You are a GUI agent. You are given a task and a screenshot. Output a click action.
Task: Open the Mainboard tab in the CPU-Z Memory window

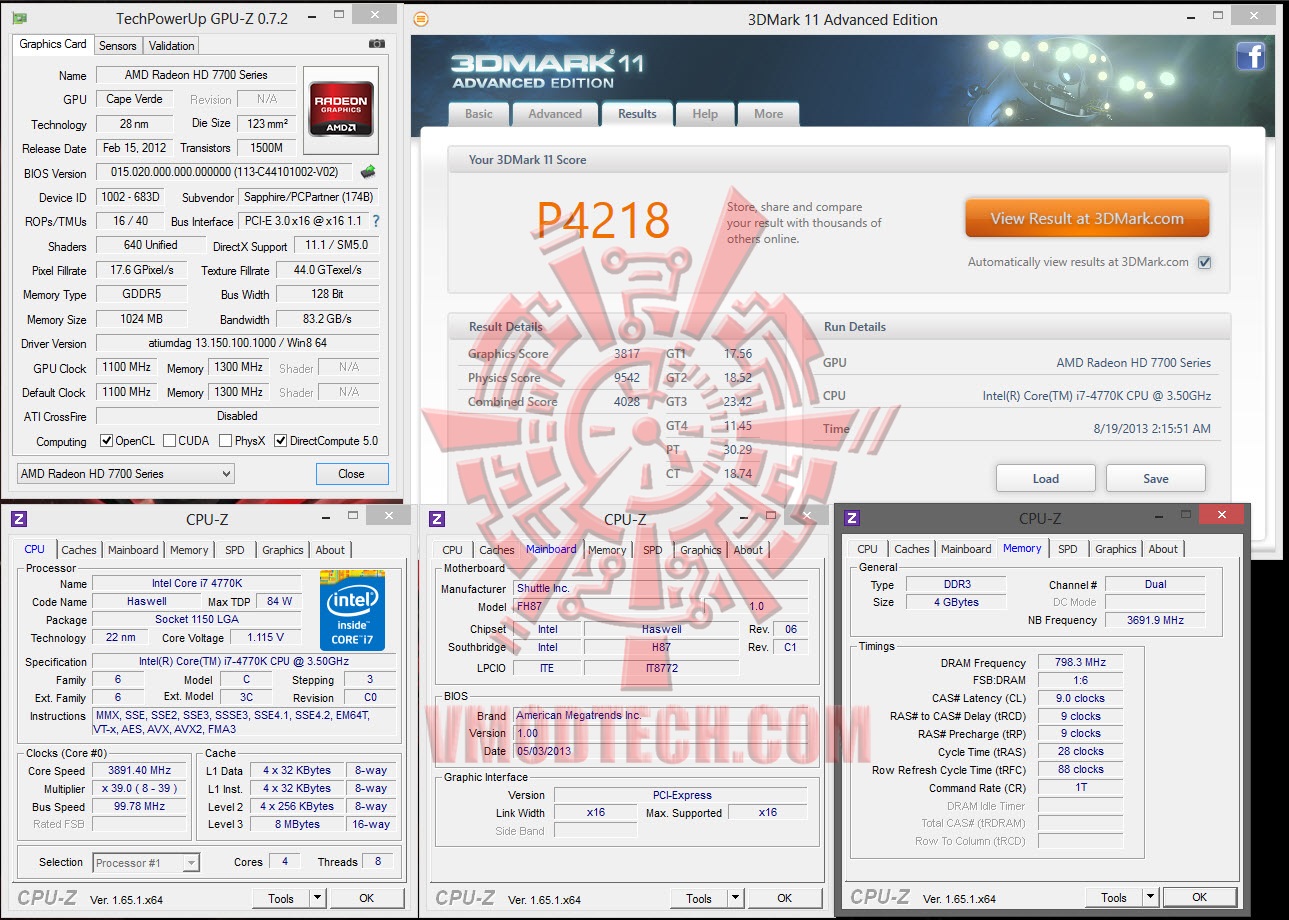coord(966,549)
